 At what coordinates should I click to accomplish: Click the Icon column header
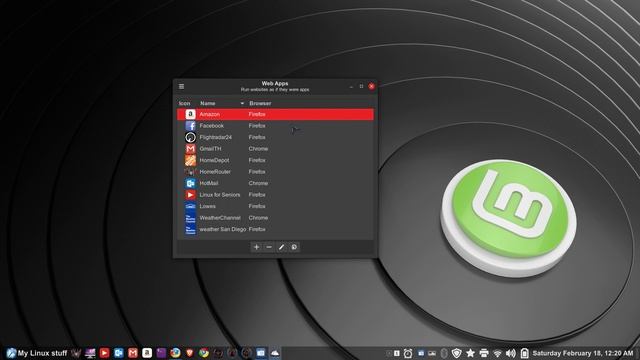pyautogui.click(x=184, y=103)
